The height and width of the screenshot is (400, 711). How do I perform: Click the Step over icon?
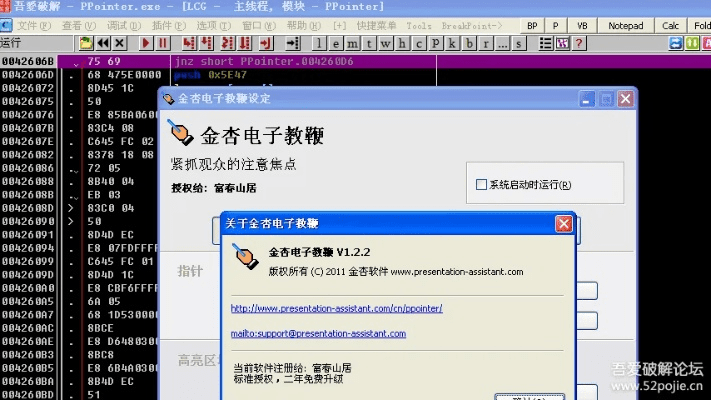[207, 43]
